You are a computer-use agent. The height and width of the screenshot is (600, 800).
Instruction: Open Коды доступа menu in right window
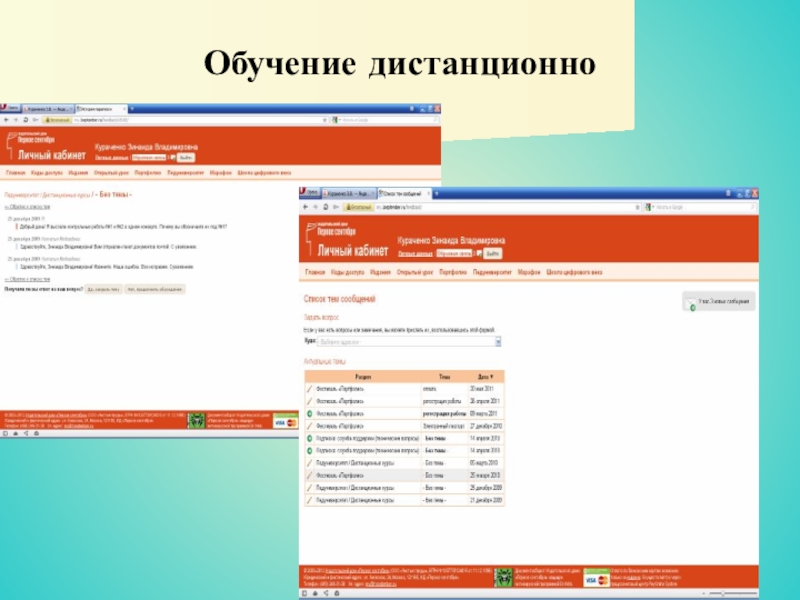347,272
